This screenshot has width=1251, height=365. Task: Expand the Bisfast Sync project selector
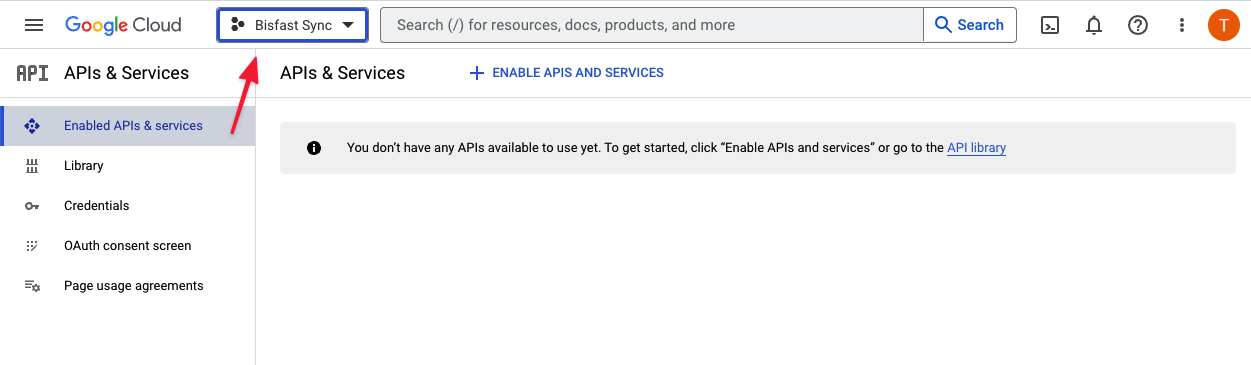pos(292,25)
